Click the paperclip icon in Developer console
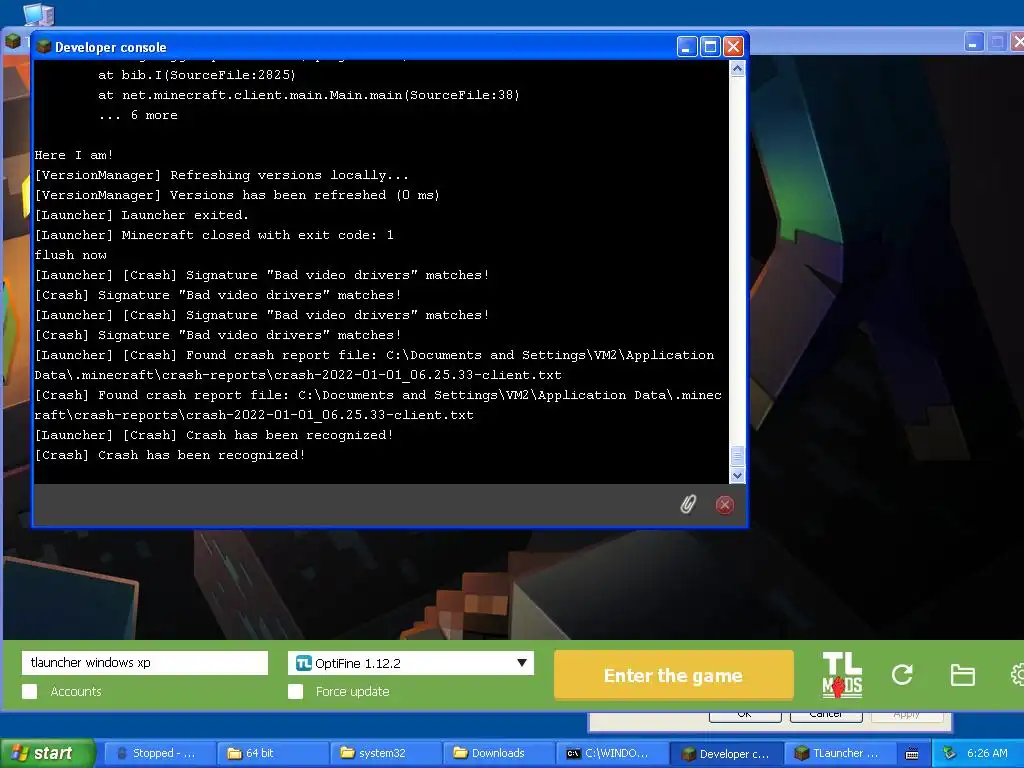 [x=688, y=504]
